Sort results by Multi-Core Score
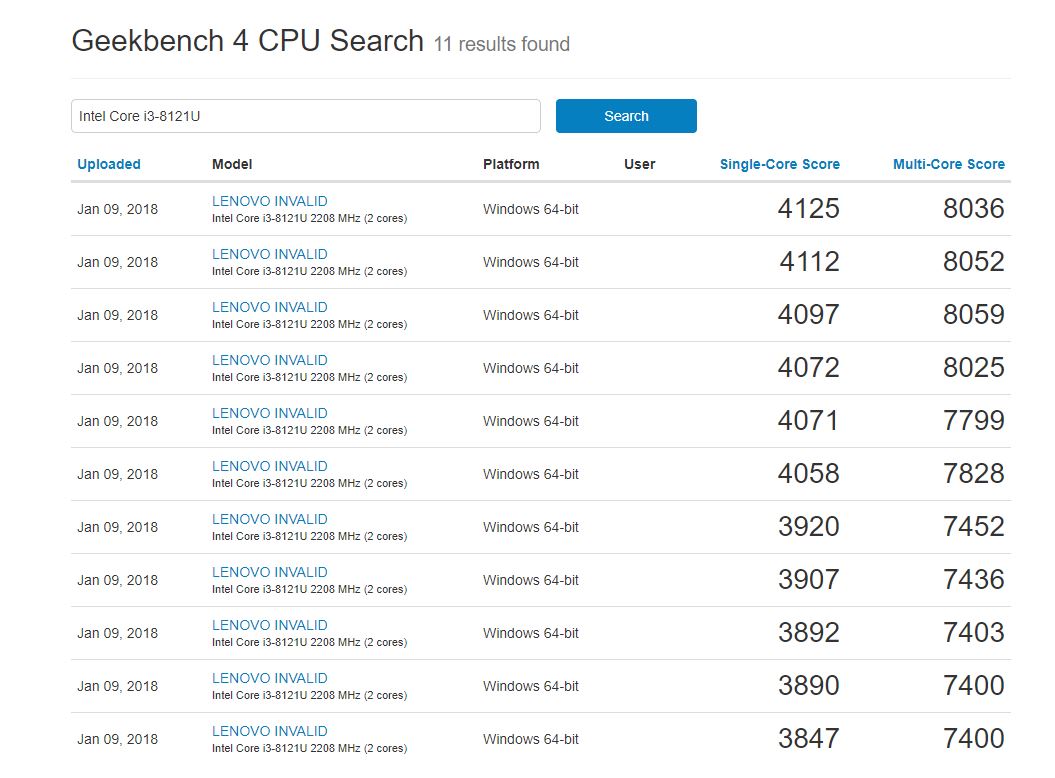This screenshot has width=1055, height=778. 948,164
